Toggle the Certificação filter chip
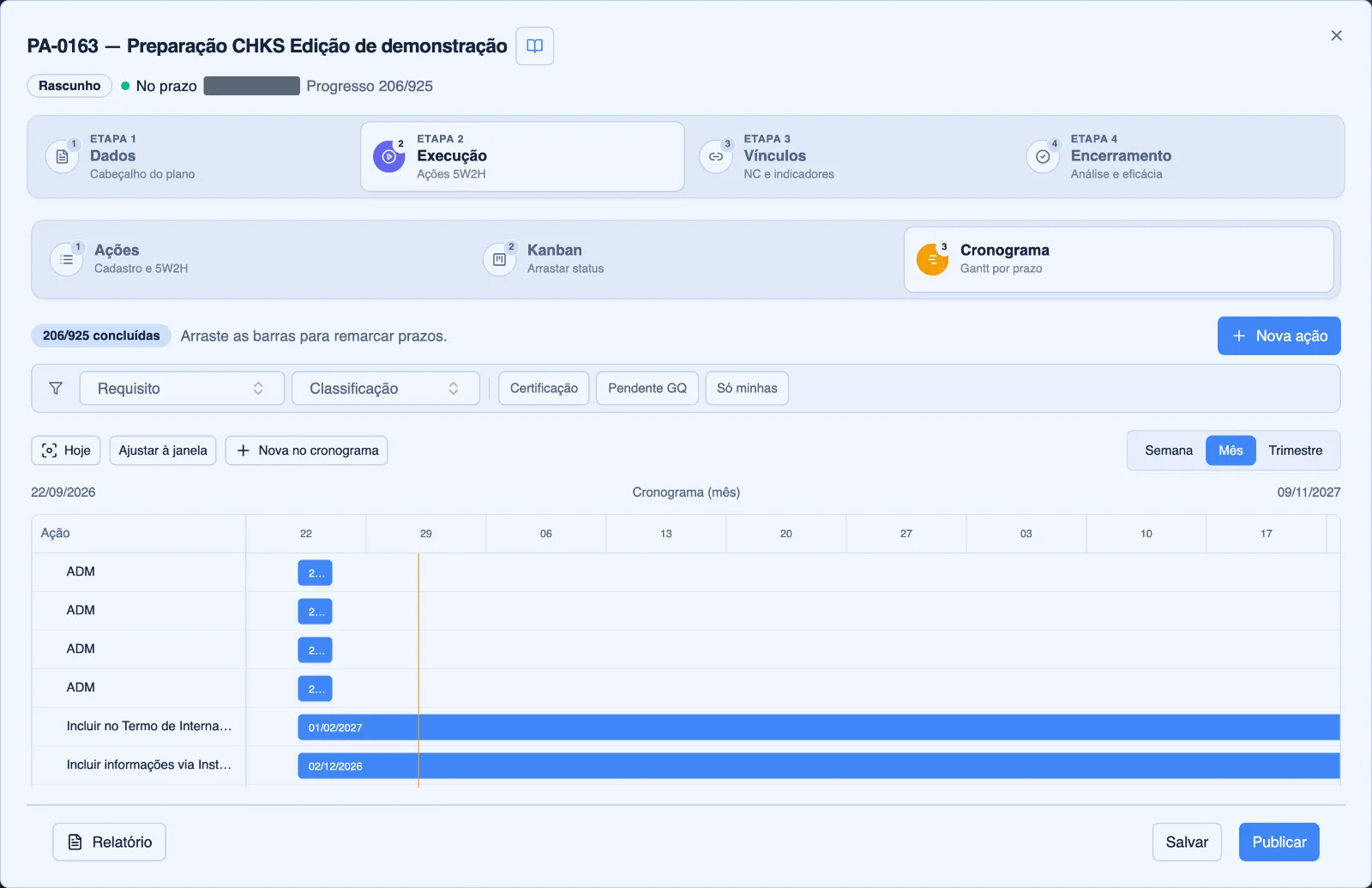1372x888 pixels. point(544,389)
